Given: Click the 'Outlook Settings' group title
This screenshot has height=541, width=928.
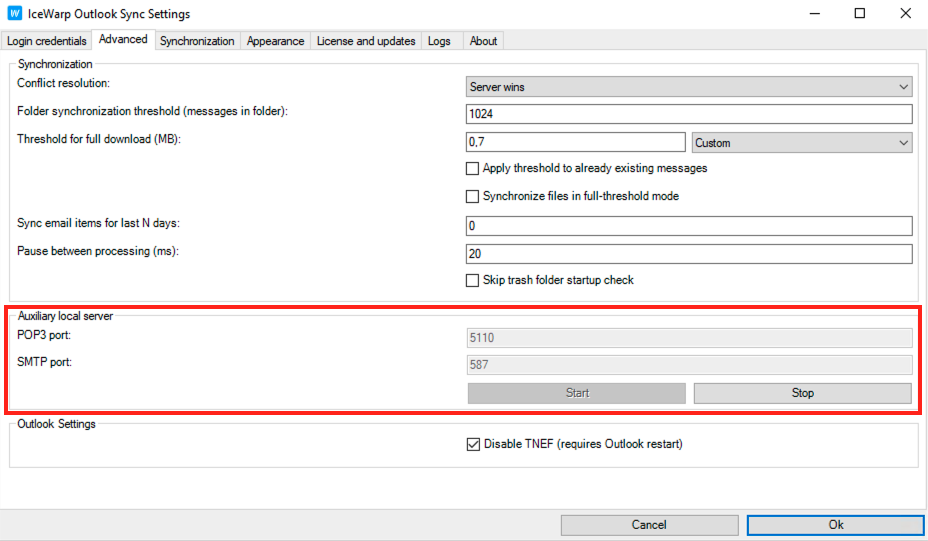Looking at the screenshot, I should pyautogui.click(x=56, y=424).
